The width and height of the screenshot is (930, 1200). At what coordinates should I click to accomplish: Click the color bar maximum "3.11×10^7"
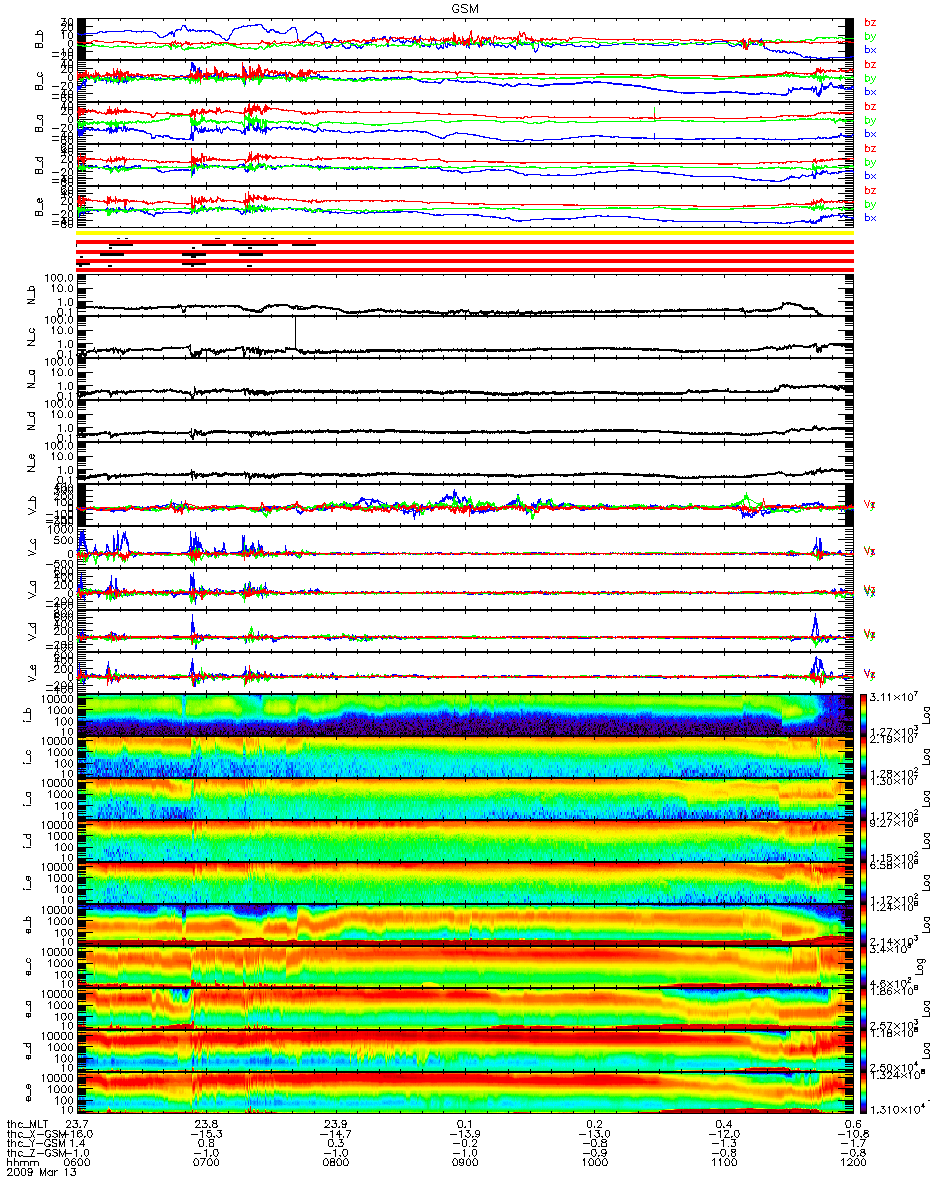(894, 695)
